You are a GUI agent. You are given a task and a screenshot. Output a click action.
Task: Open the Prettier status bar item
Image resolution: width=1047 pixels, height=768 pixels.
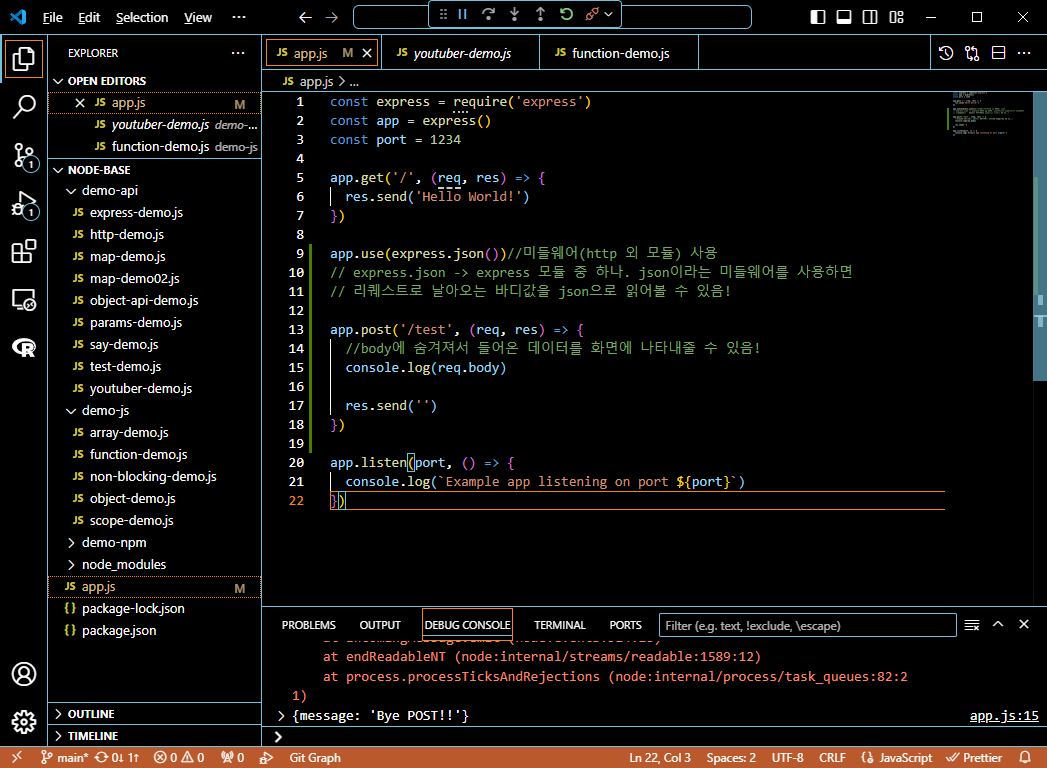tap(974, 757)
